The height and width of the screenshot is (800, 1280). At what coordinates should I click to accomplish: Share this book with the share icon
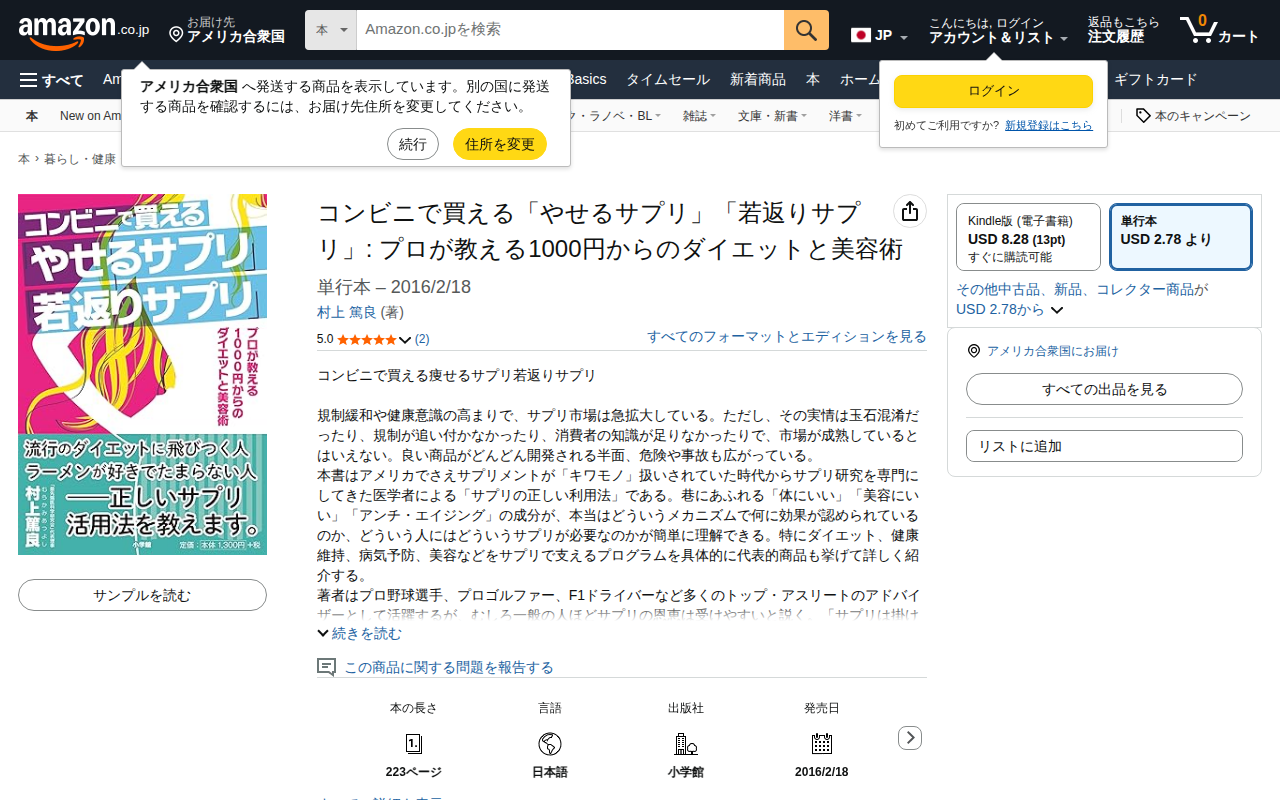pos(910,211)
